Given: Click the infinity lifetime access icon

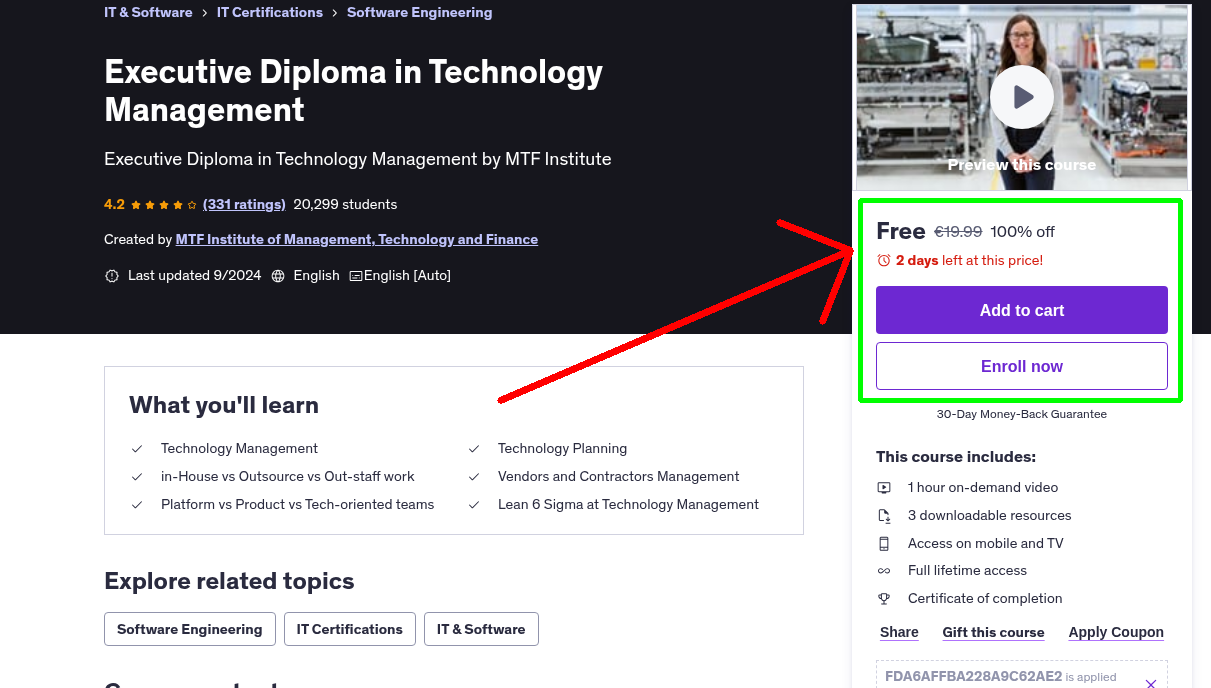Looking at the screenshot, I should coord(884,571).
